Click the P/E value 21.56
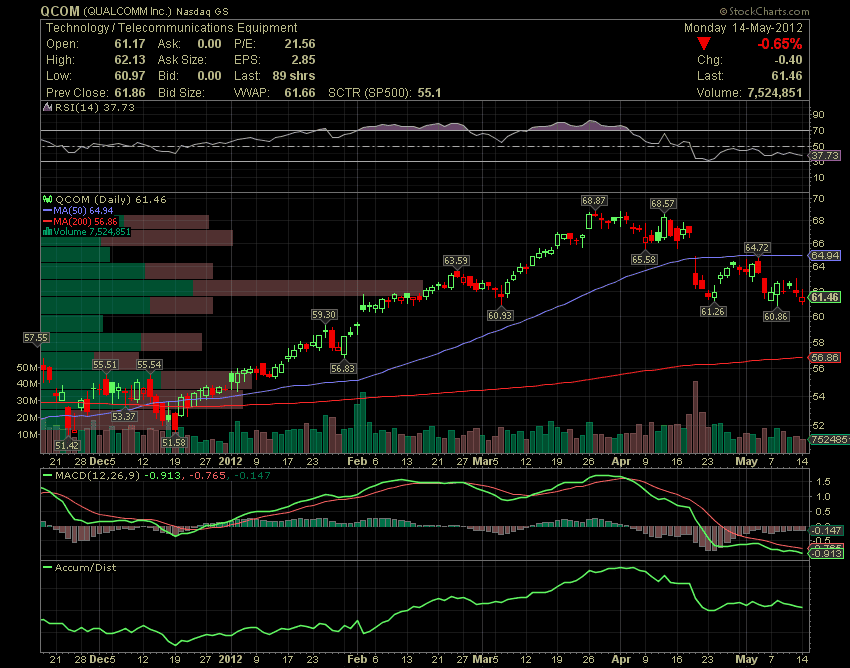The width and height of the screenshot is (850, 668). coord(300,44)
